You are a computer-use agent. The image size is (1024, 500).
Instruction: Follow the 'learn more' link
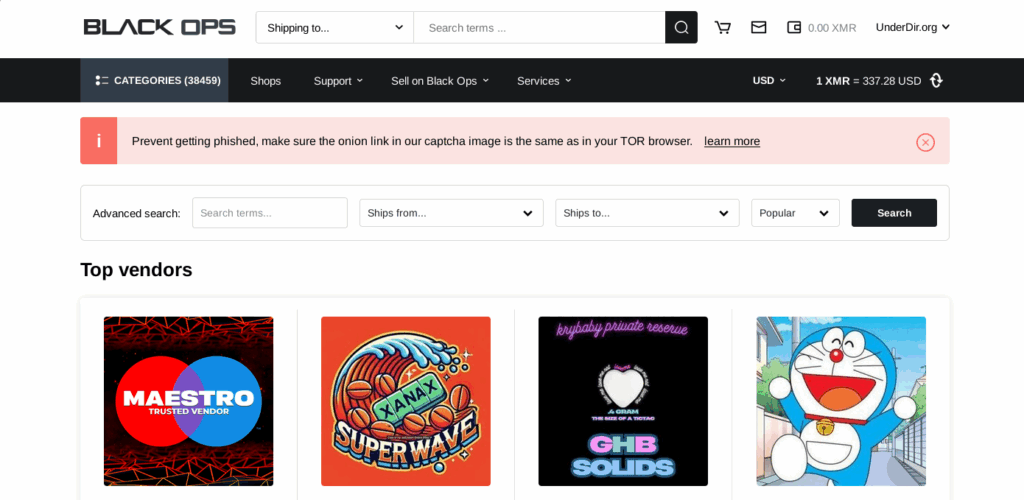731,142
